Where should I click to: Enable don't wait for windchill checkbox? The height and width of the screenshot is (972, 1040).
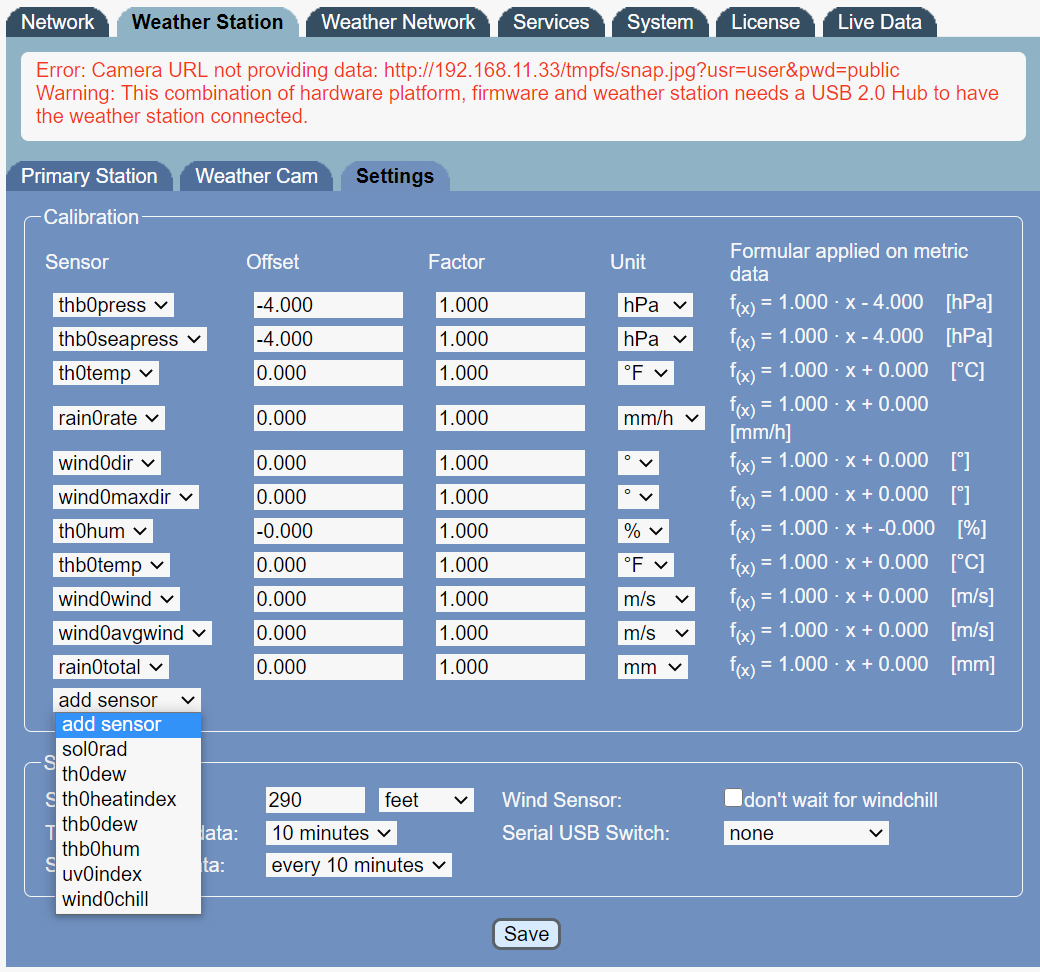click(x=734, y=798)
